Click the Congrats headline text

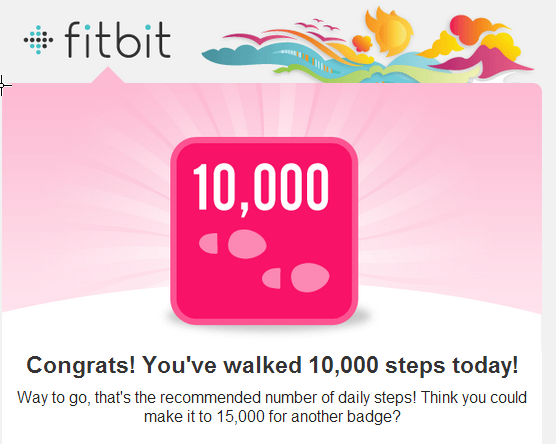click(272, 365)
